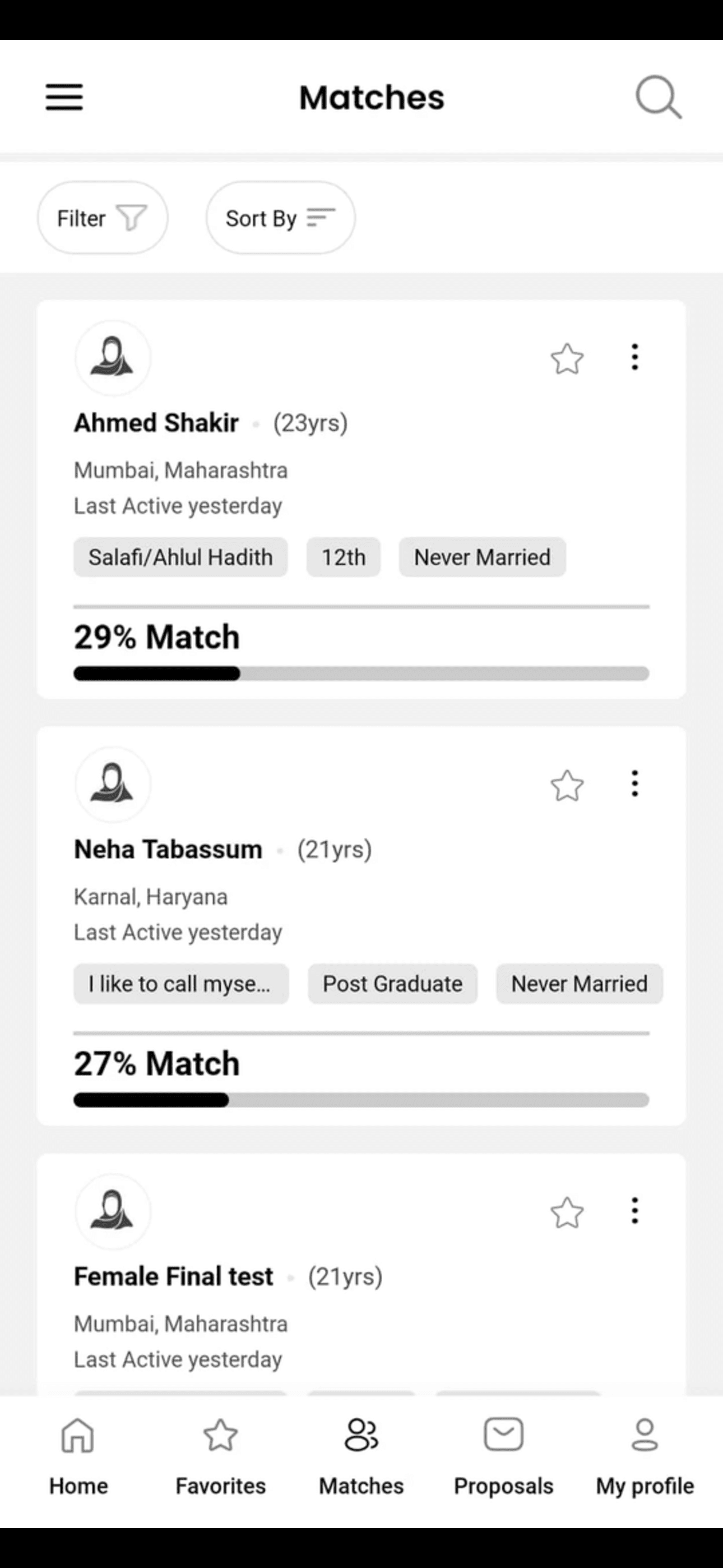The width and height of the screenshot is (723, 1568).
Task: Open Neha Tabassum's profile name
Action: click(168, 849)
